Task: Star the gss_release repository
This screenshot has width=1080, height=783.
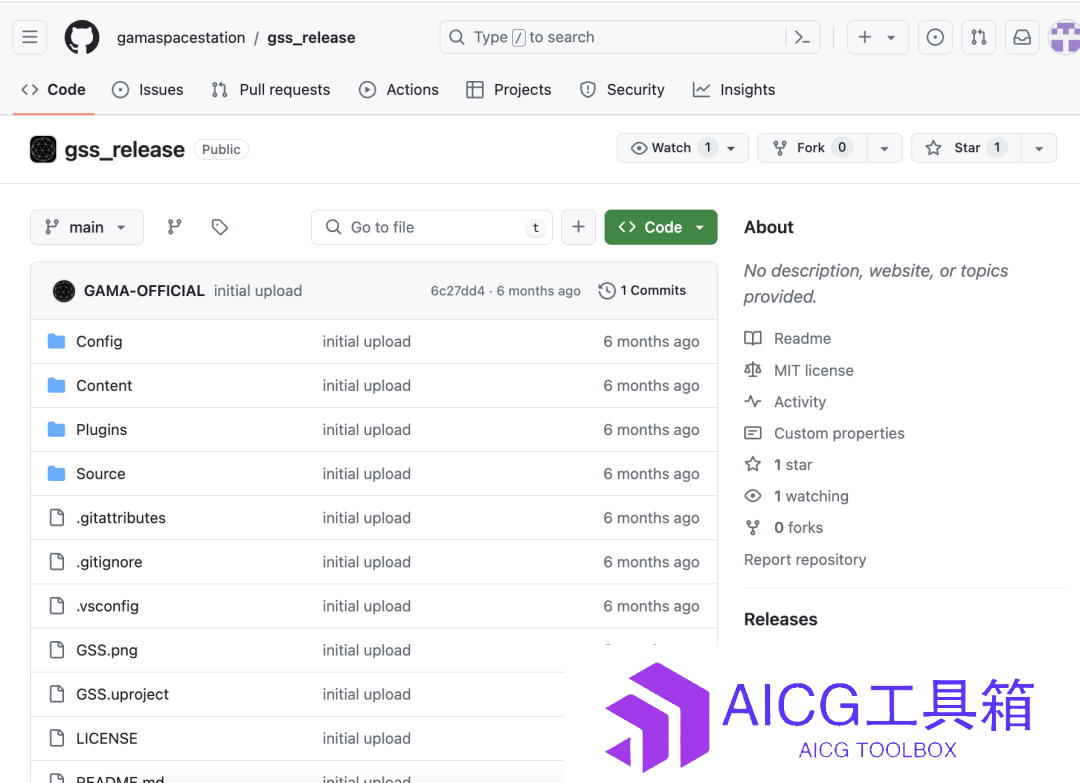Action: point(966,148)
